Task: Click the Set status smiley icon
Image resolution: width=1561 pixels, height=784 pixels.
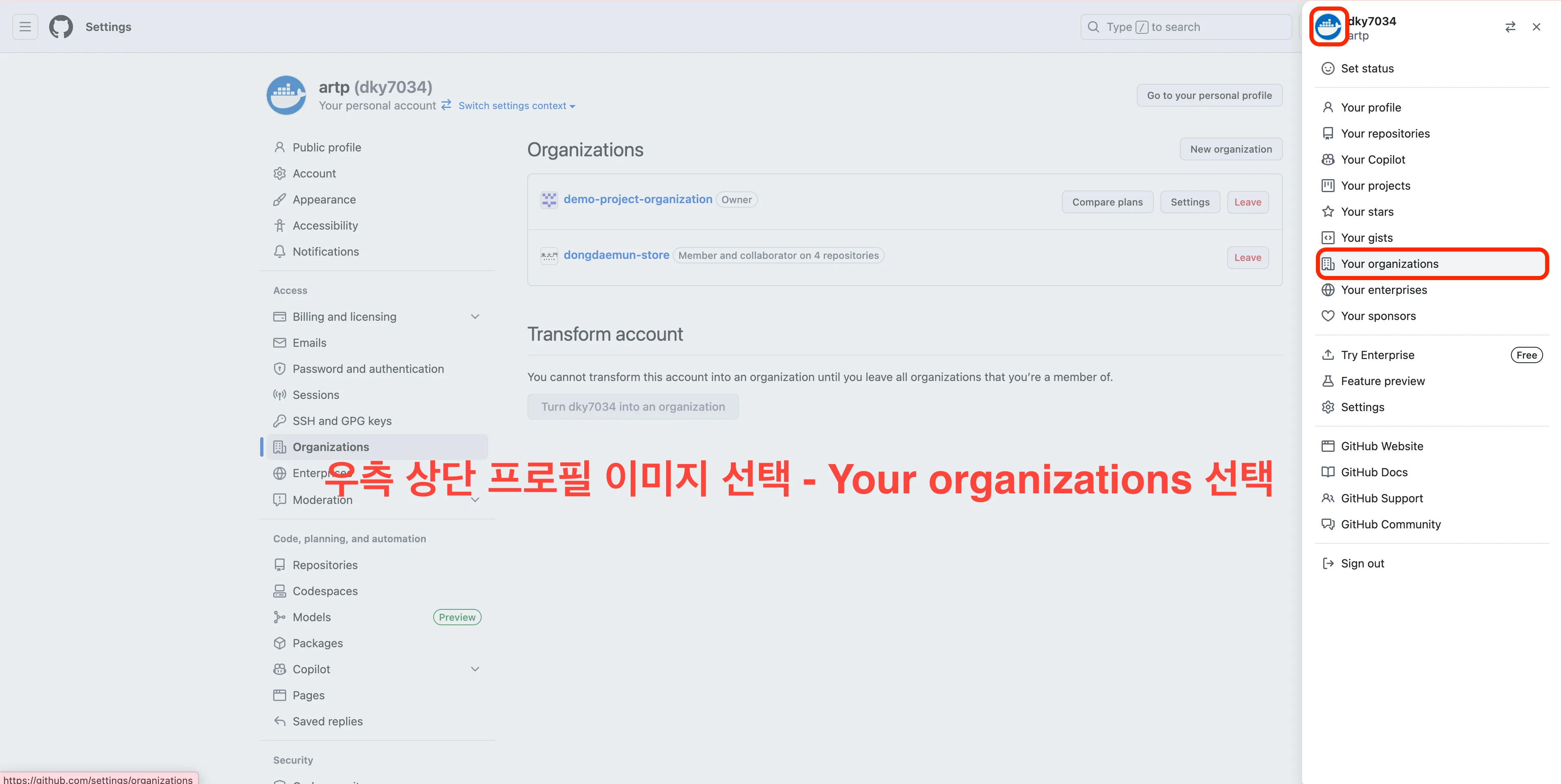Action: 1328,68
